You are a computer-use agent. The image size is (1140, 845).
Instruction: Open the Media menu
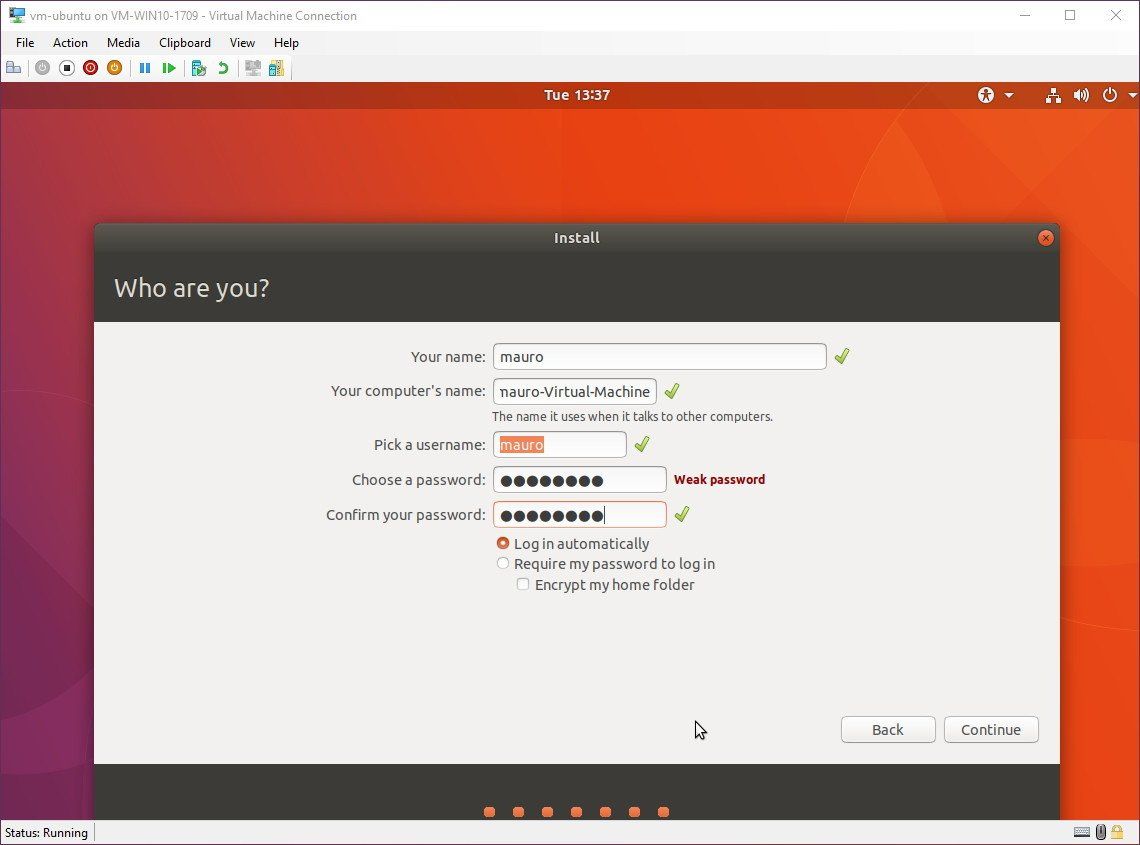(x=123, y=43)
